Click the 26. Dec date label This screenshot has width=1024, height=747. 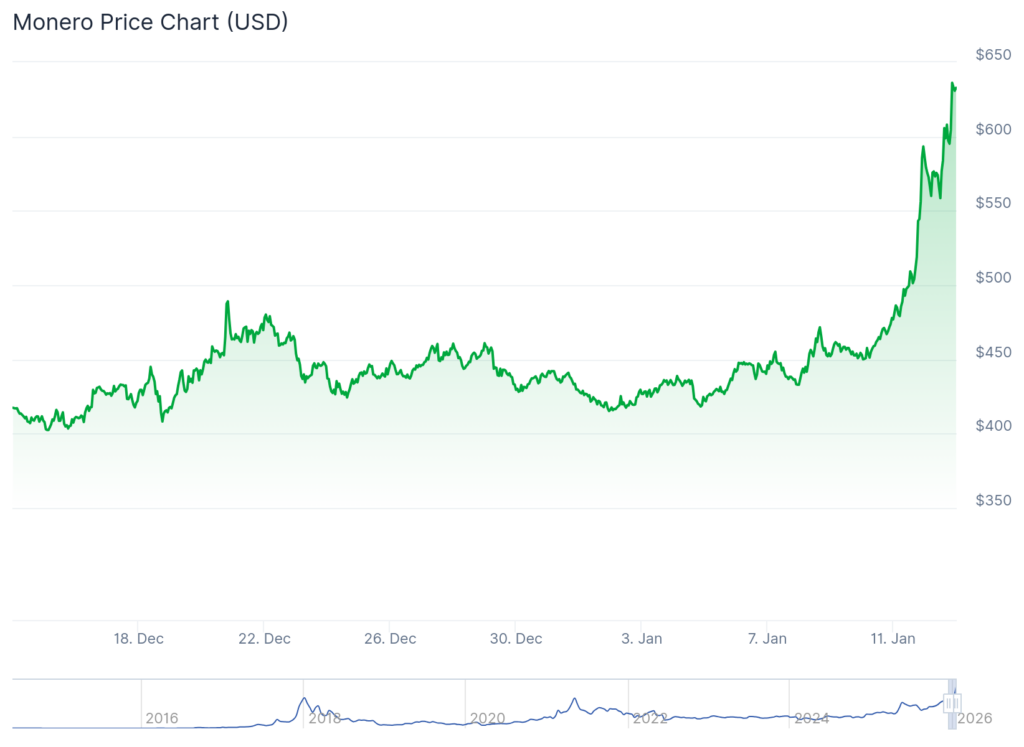point(391,638)
